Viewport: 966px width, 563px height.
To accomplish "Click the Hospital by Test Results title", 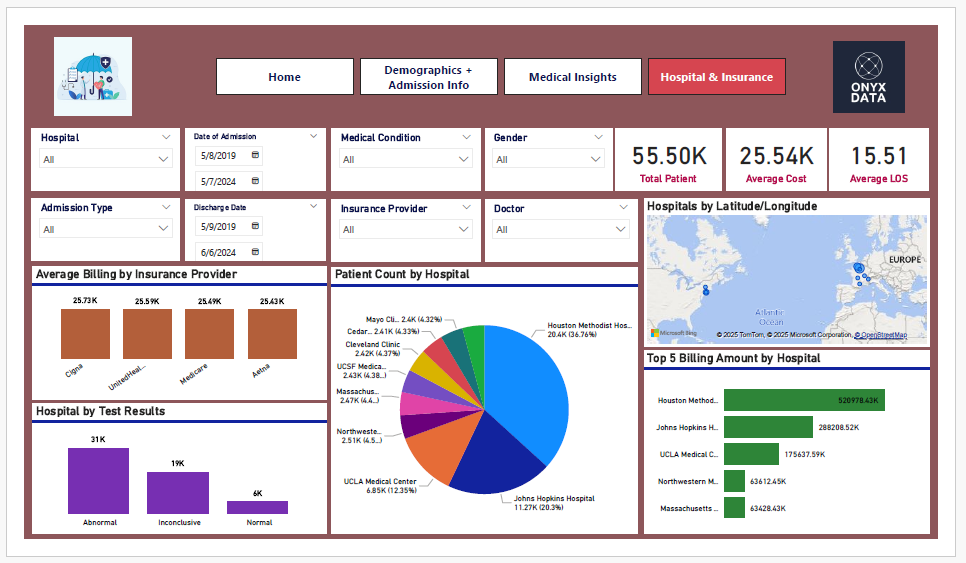I will pyautogui.click(x=100, y=411).
